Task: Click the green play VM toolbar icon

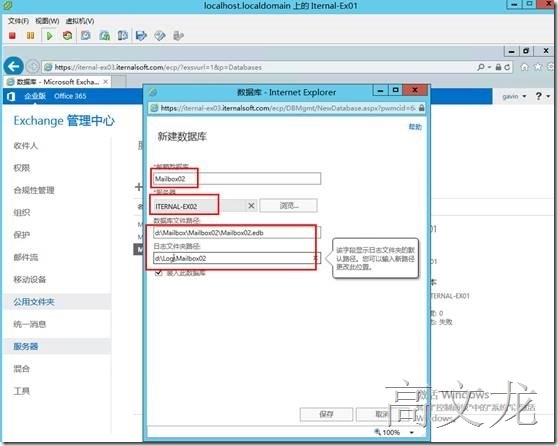Action: click(x=49, y=36)
